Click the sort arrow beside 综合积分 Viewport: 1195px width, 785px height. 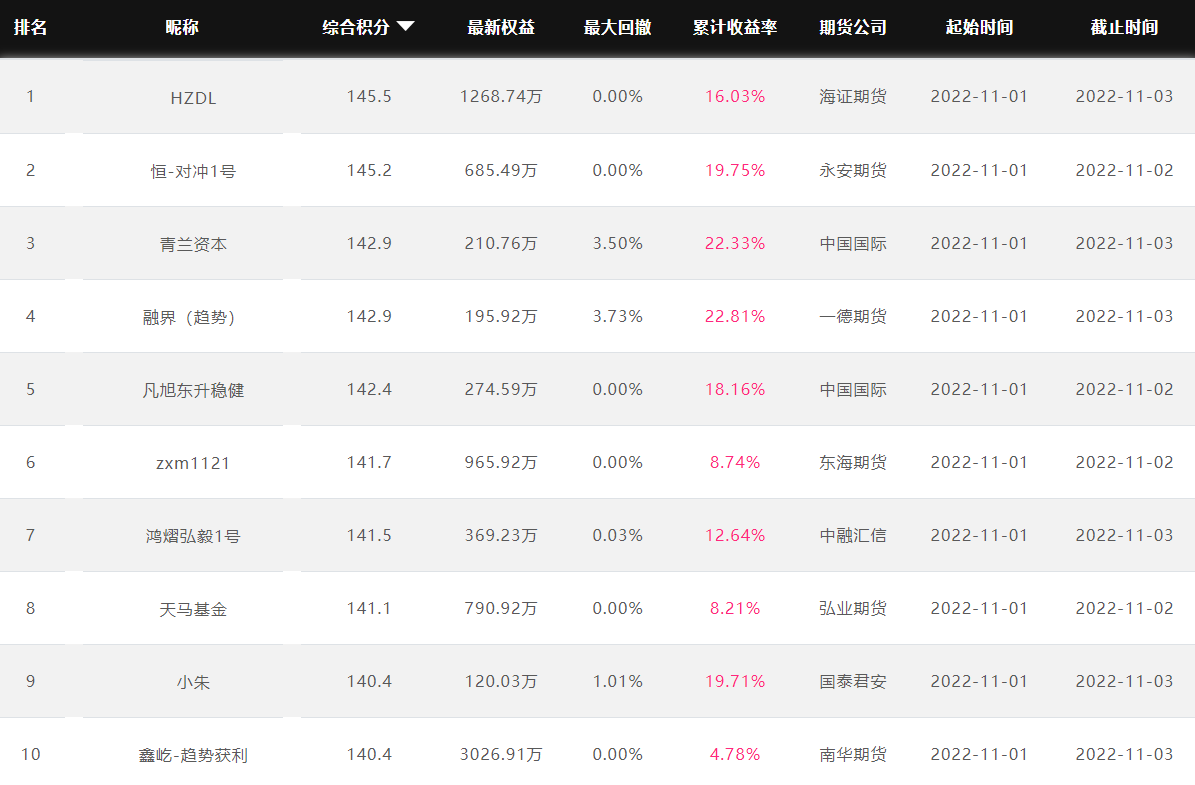point(405,27)
